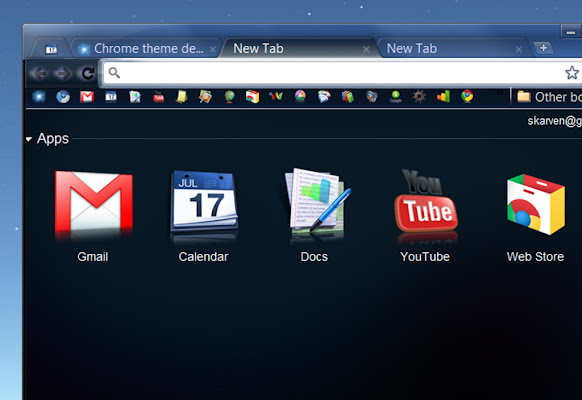The width and height of the screenshot is (582, 400).
Task: Close the active middle New Tab
Action: [366, 49]
